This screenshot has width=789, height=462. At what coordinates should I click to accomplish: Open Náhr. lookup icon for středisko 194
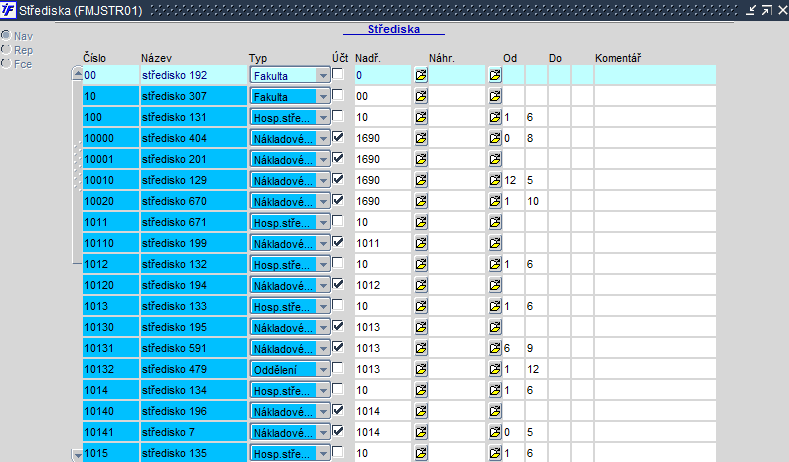(x=495, y=285)
